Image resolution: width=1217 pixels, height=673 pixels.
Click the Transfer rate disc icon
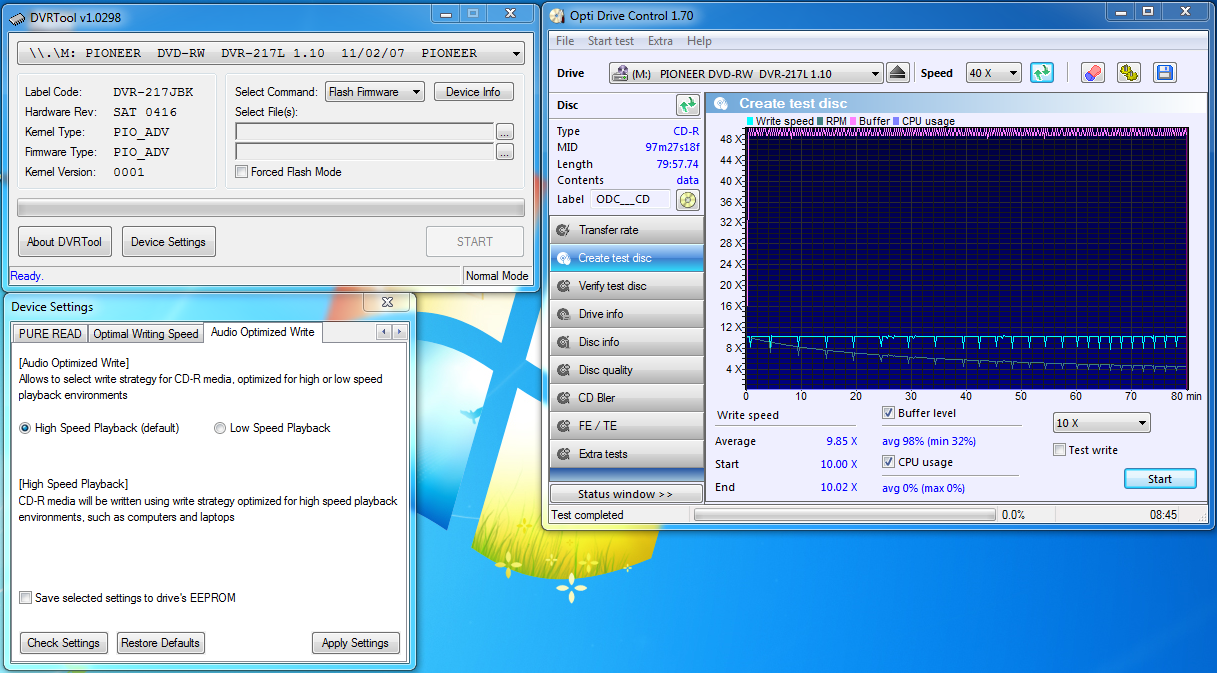(564, 230)
